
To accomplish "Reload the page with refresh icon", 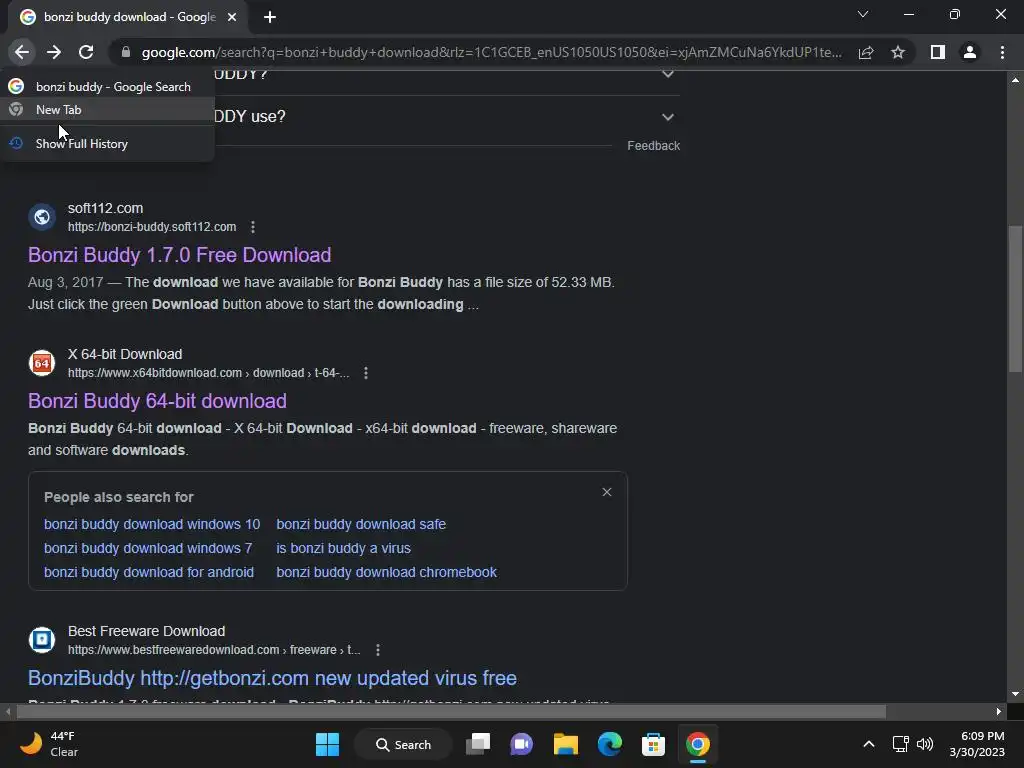I will (86, 52).
